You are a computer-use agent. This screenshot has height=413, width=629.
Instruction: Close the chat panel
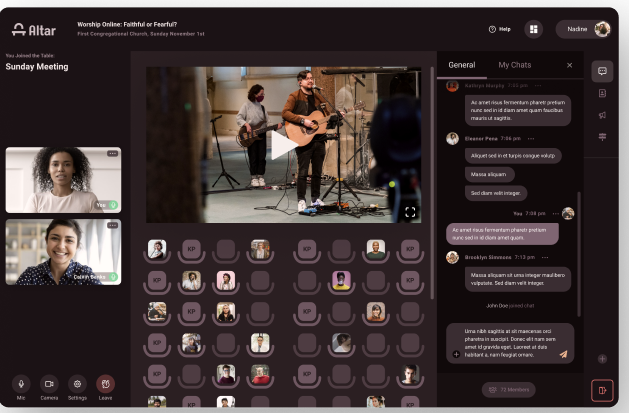pyautogui.click(x=570, y=65)
